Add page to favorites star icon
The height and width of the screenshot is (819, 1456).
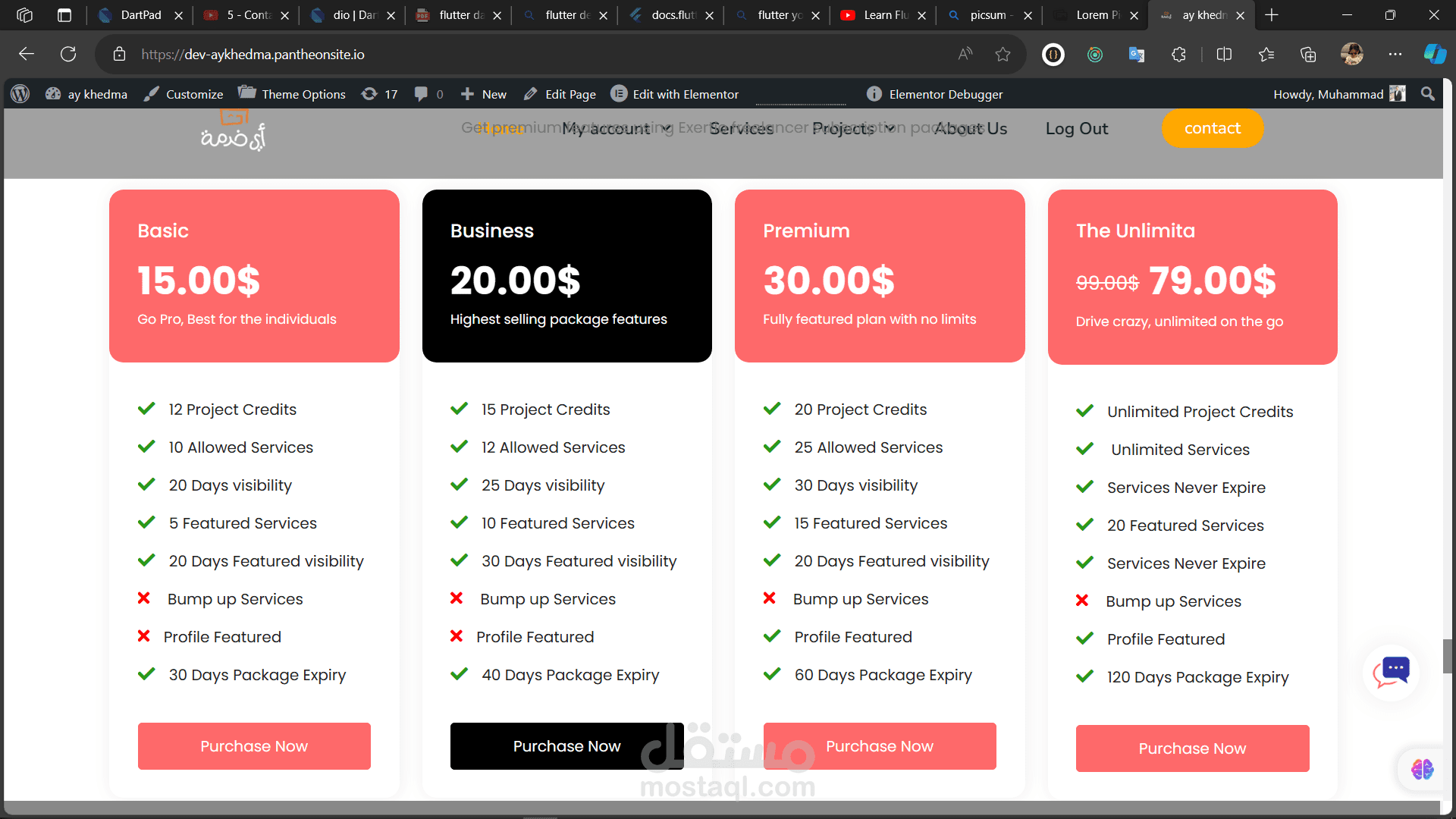[1003, 54]
